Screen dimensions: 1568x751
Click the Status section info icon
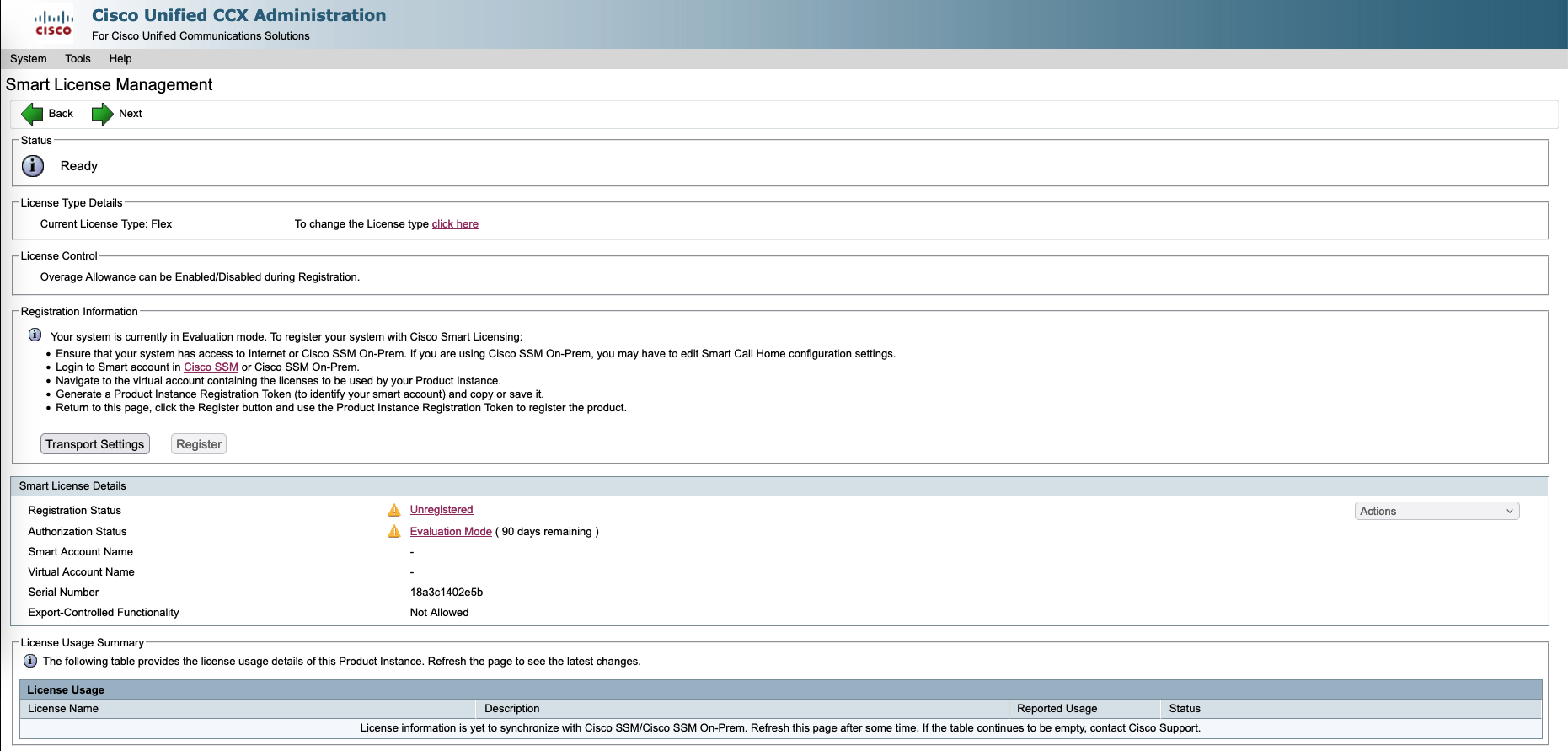(x=33, y=166)
